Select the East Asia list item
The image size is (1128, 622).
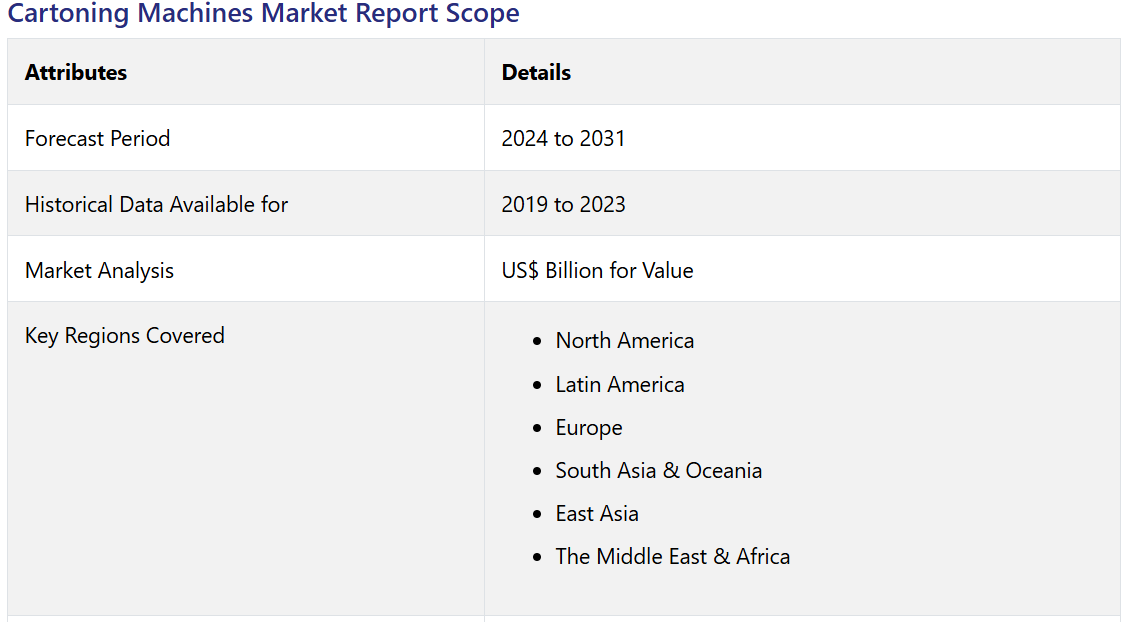click(x=597, y=514)
